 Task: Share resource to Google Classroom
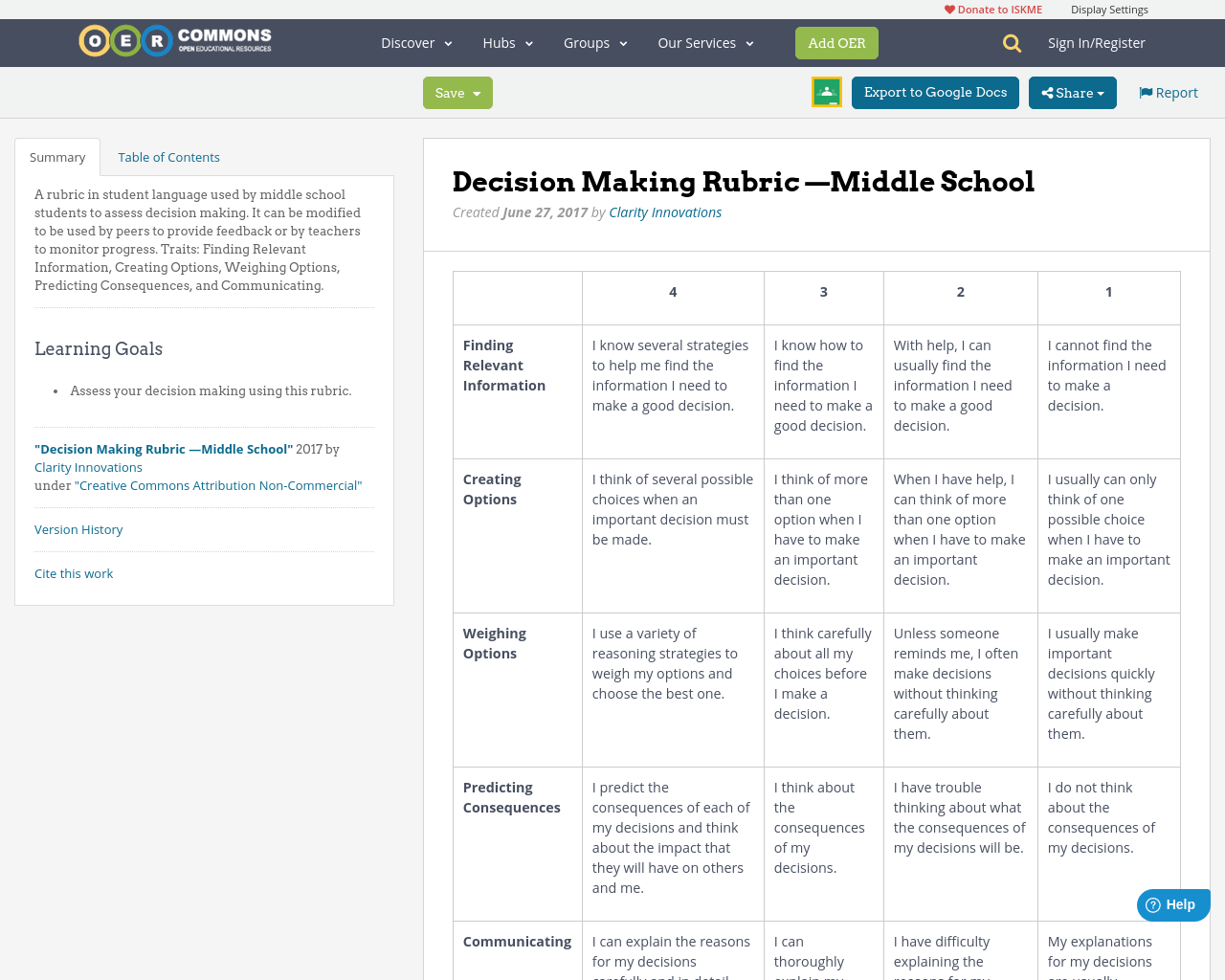[826, 91]
